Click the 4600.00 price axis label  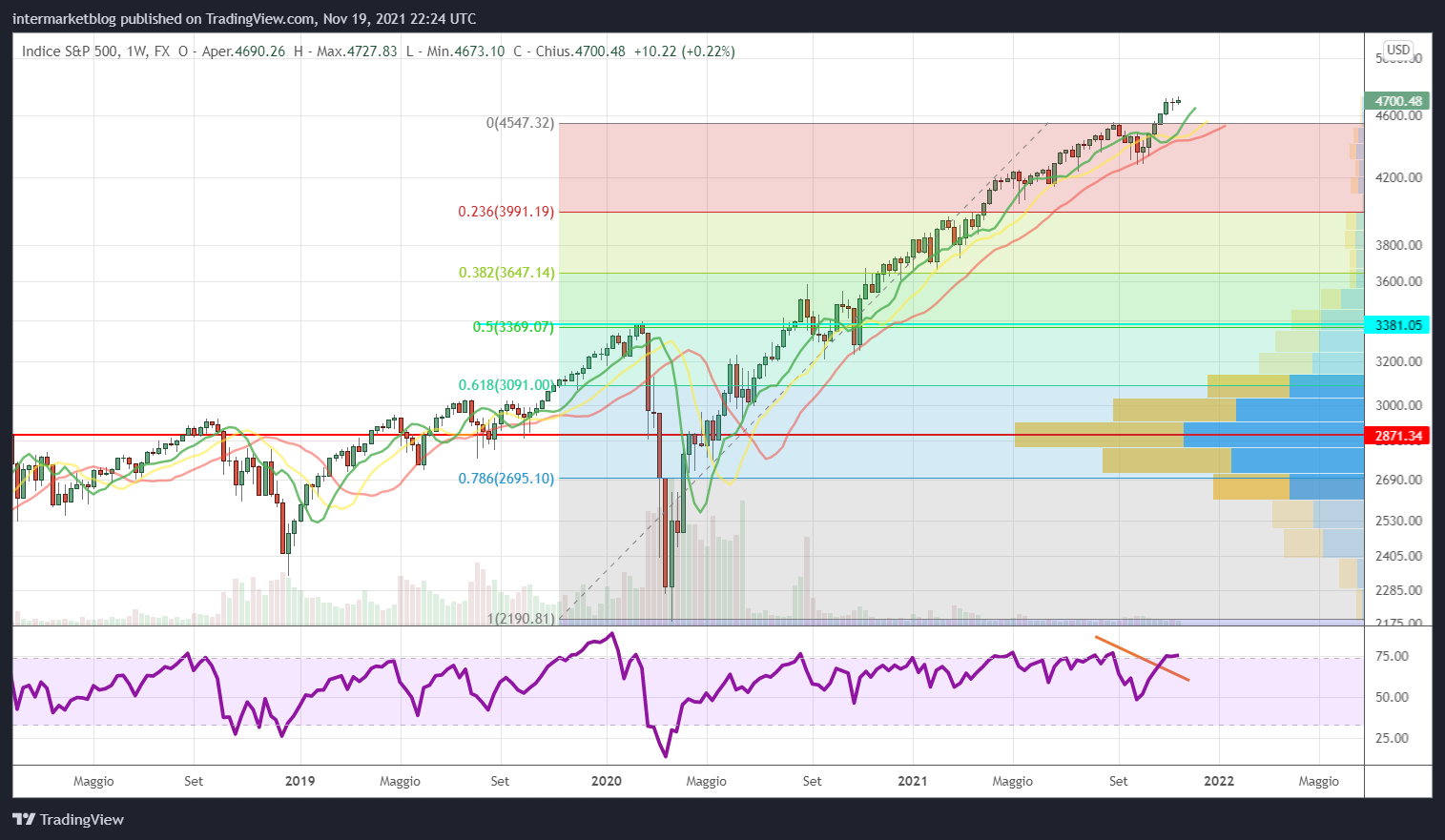[1398, 115]
